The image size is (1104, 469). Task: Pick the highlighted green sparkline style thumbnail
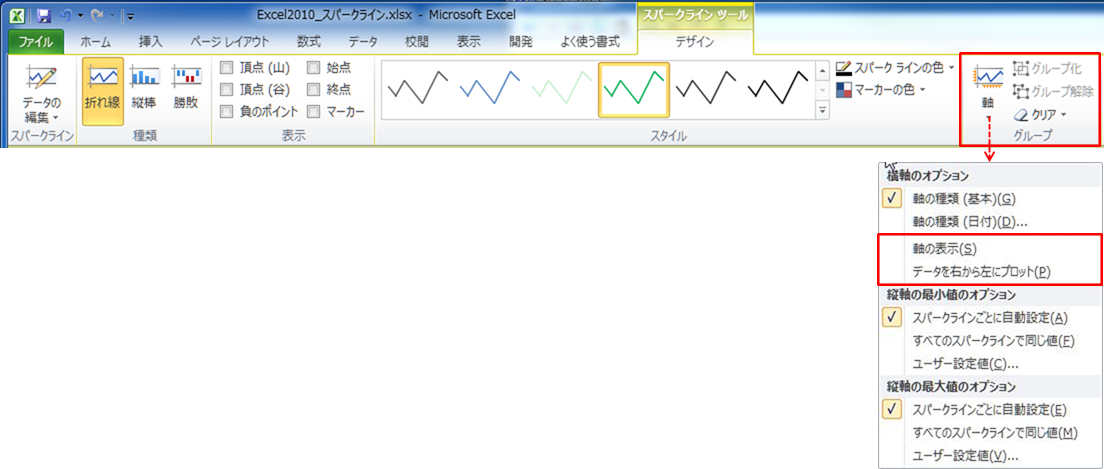(634, 89)
